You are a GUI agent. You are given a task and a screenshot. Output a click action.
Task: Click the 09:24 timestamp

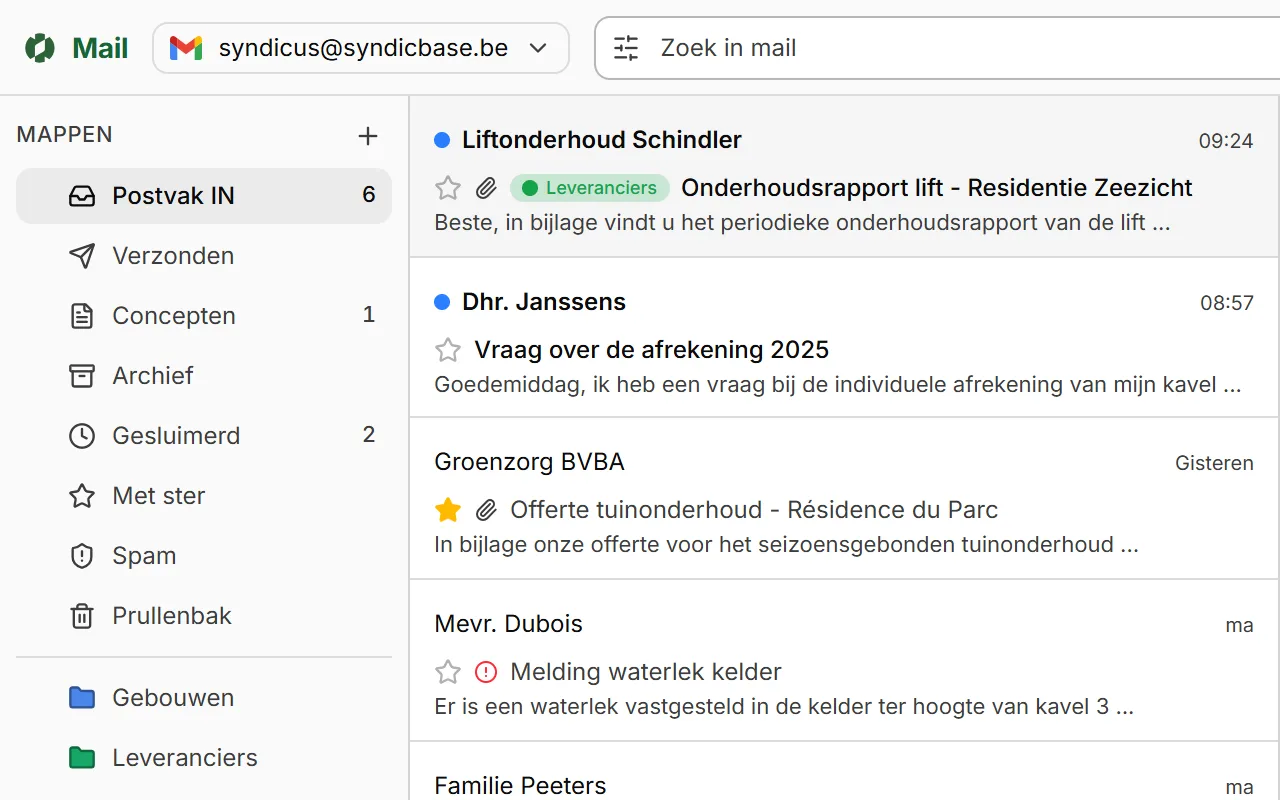click(1226, 141)
